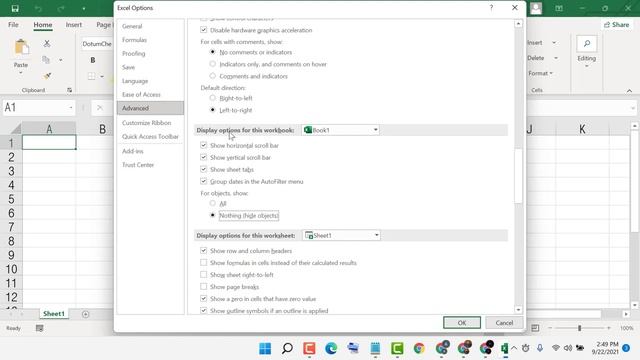Select Quick Access Toolbar category

point(150,136)
